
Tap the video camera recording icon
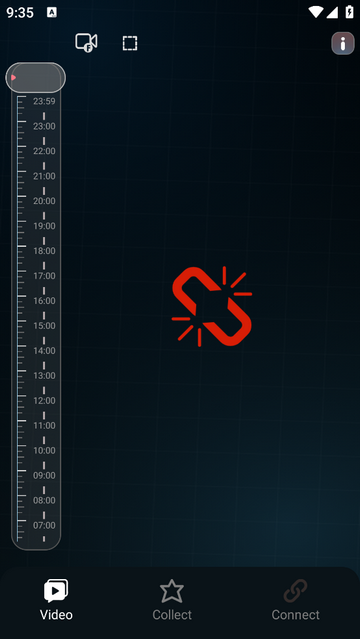tap(86, 42)
